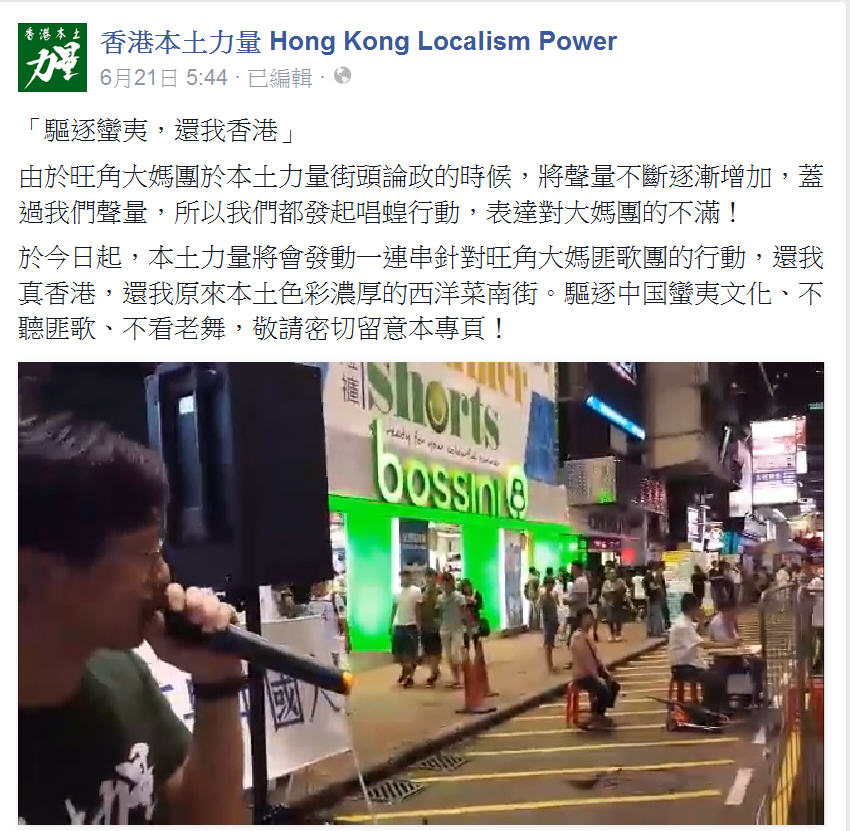
Task: Click the man seated on red stool
Action: tap(590, 667)
